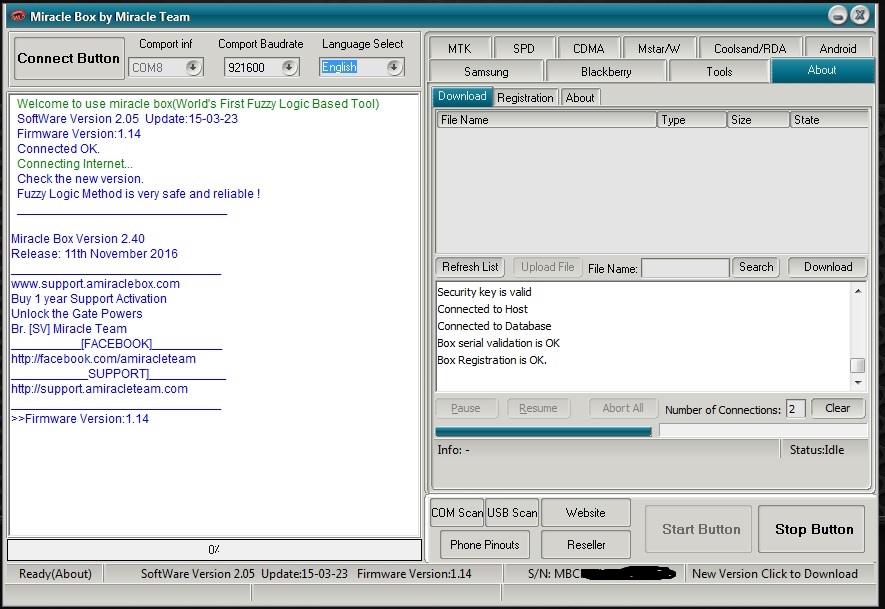This screenshot has height=609, width=885.
Task: Close the Miracle Box window
Action: [860, 15]
